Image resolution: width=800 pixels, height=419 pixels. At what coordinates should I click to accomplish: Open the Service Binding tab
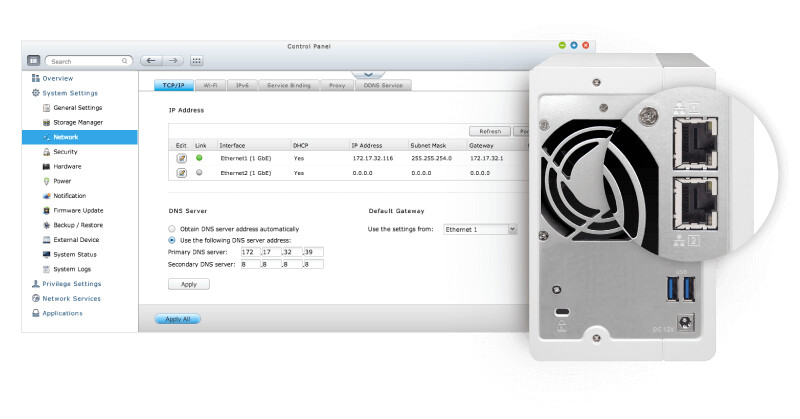click(x=288, y=86)
